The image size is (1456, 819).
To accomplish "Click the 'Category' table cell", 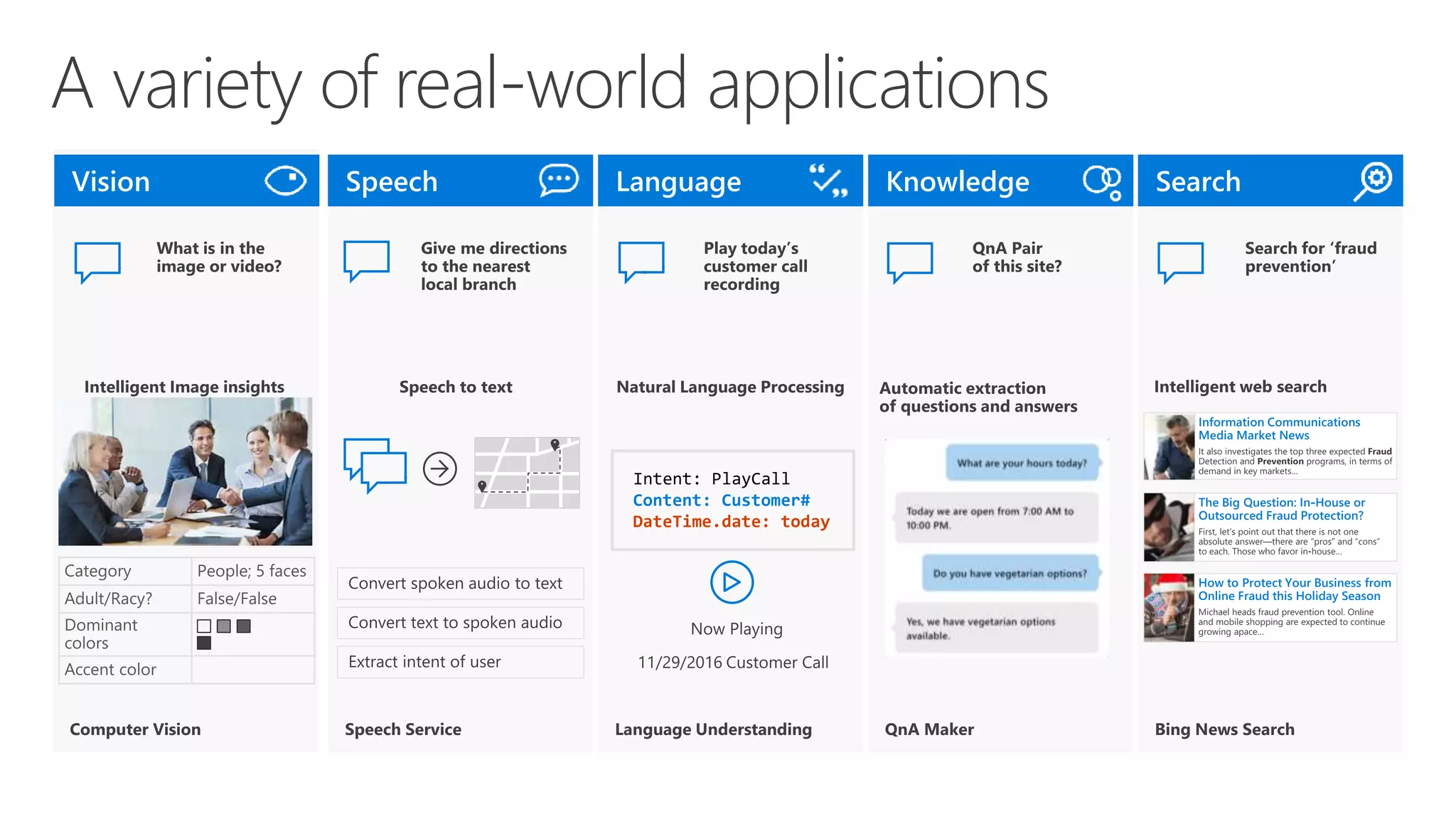I will click(x=125, y=571).
